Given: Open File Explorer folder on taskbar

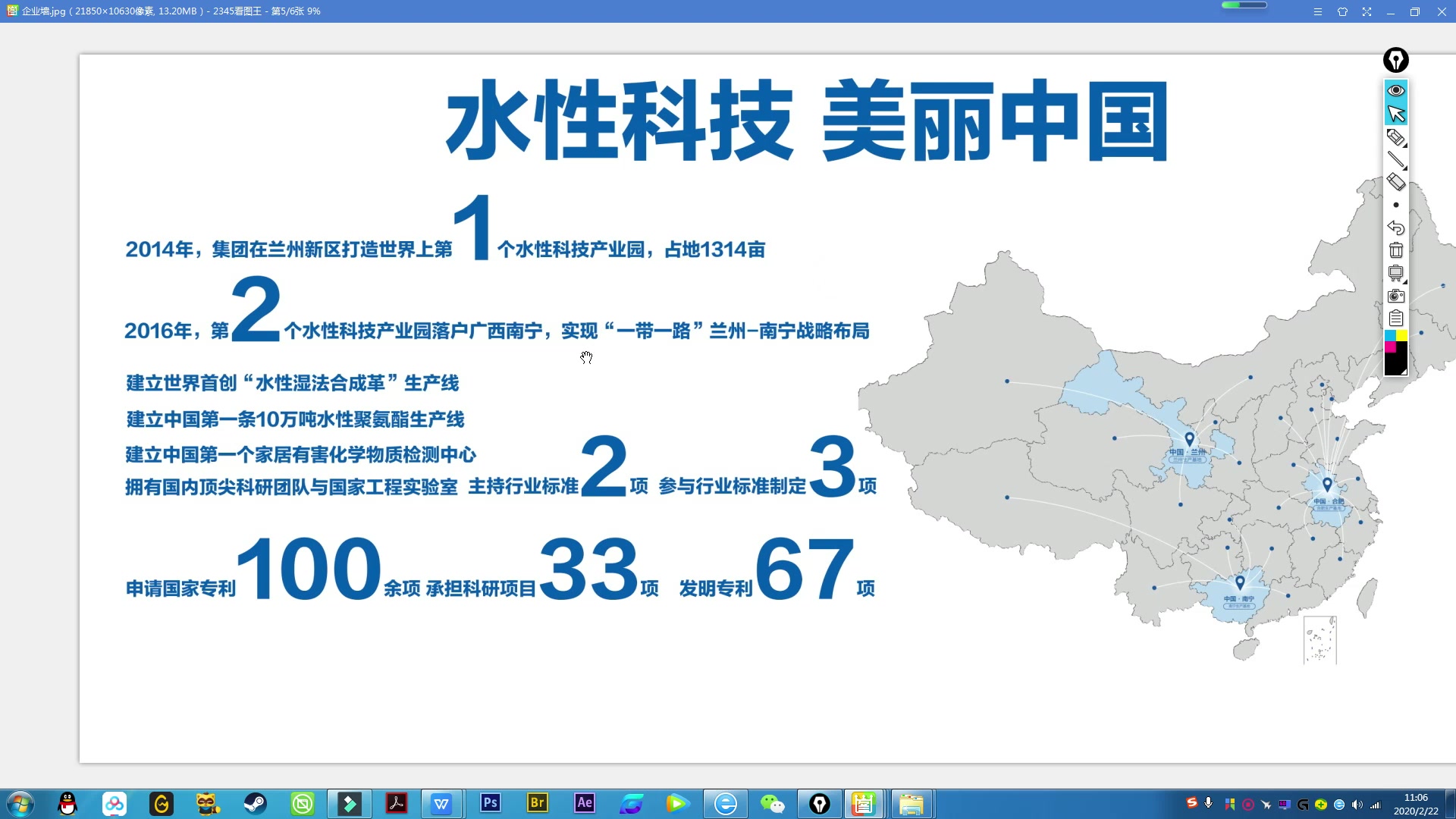Looking at the screenshot, I should tap(912, 804).
